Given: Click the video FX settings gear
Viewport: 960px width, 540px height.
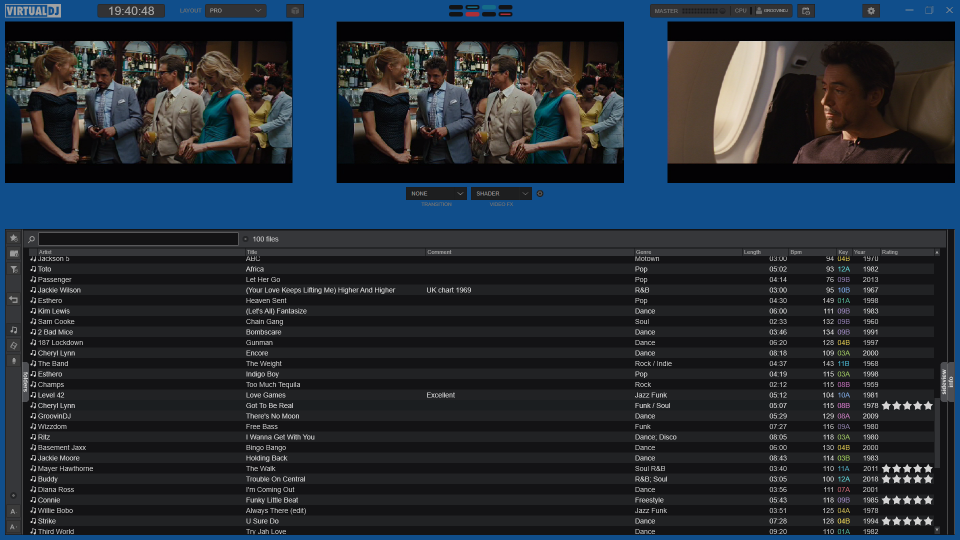Looking at the screenshot, I should tap(540, 193).
